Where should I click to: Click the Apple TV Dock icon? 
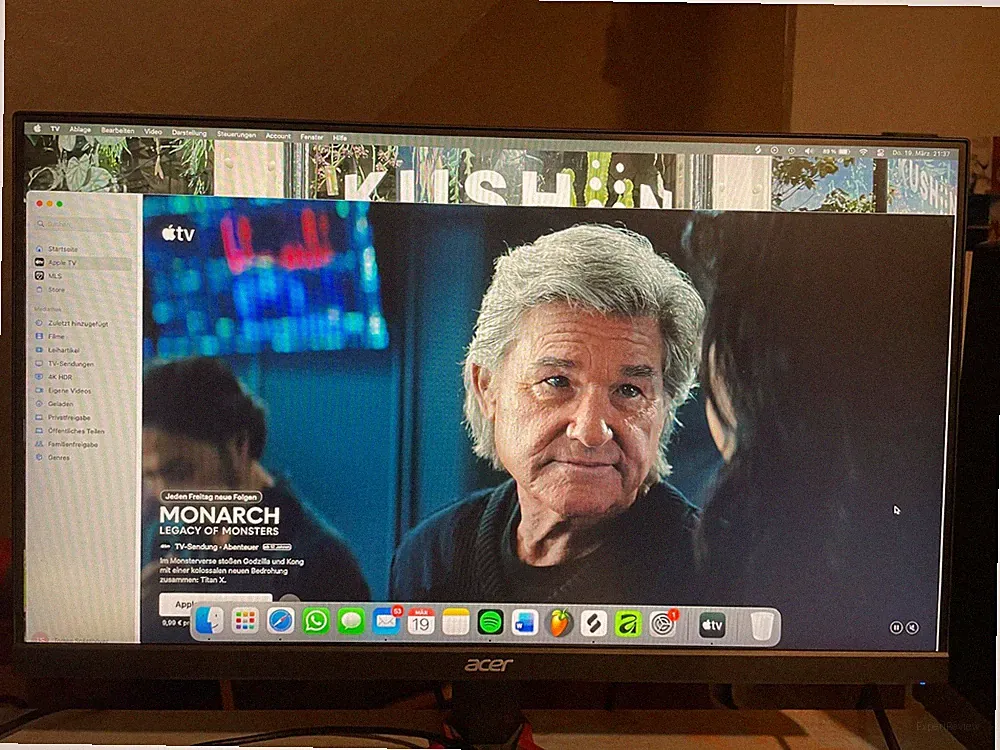tap(712, 626)
